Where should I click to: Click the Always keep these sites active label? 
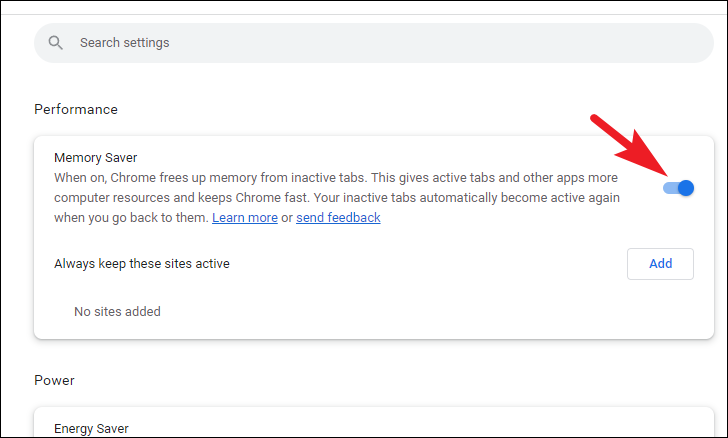tap(142, 264)
